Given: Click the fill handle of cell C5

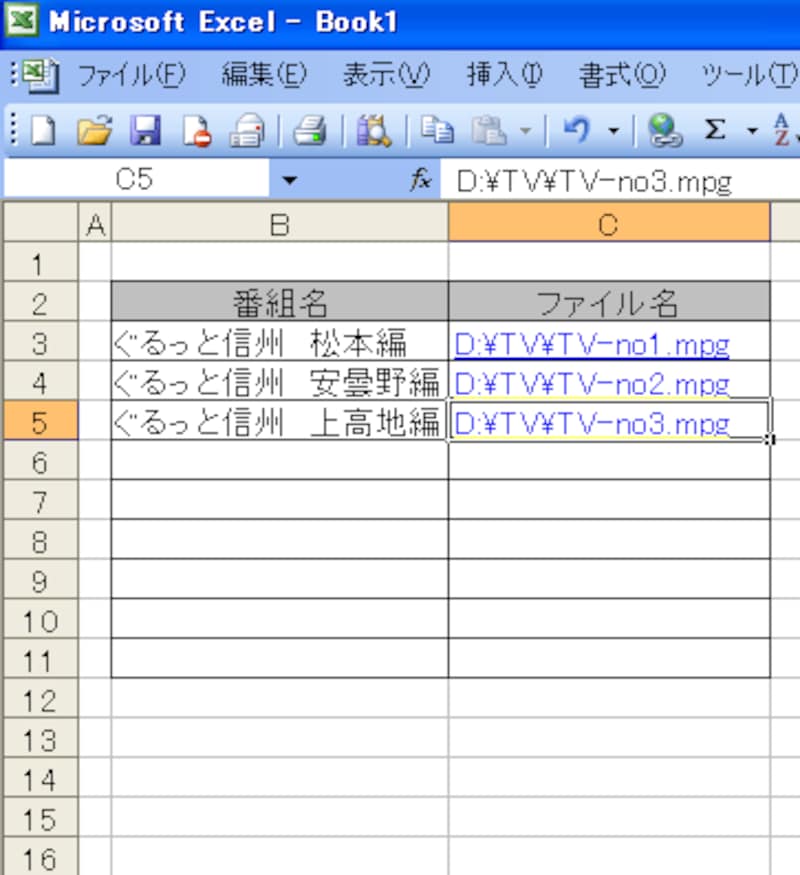Looking at the screenshot, I should pyautogui.click(x=770, y=440).
